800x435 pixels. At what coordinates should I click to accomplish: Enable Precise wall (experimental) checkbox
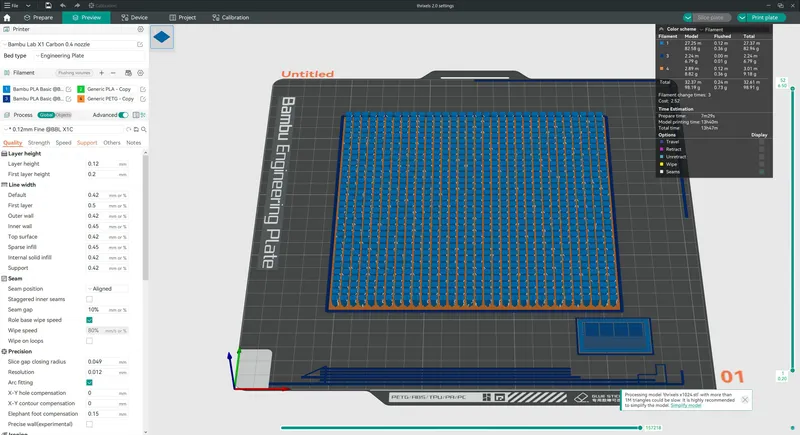89,424
